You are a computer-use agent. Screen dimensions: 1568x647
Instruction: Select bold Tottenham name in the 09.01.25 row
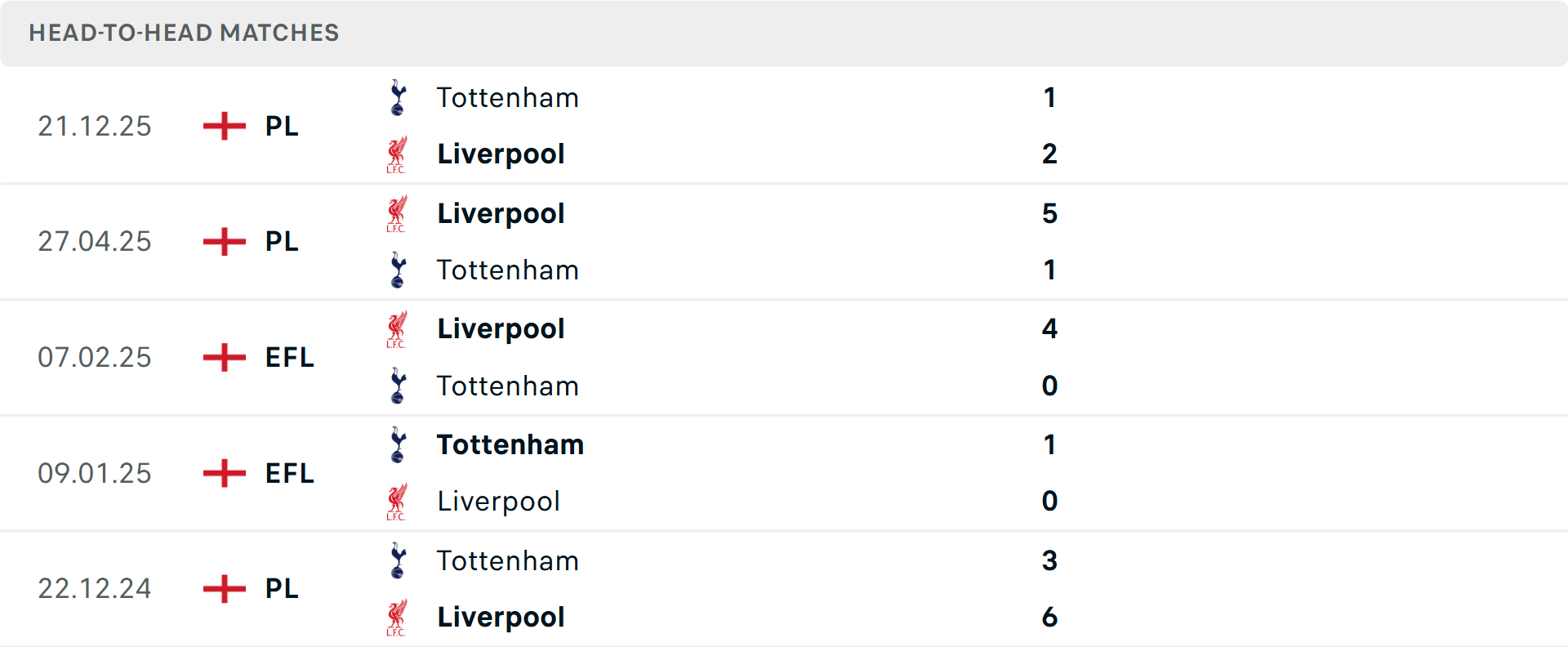510,445
